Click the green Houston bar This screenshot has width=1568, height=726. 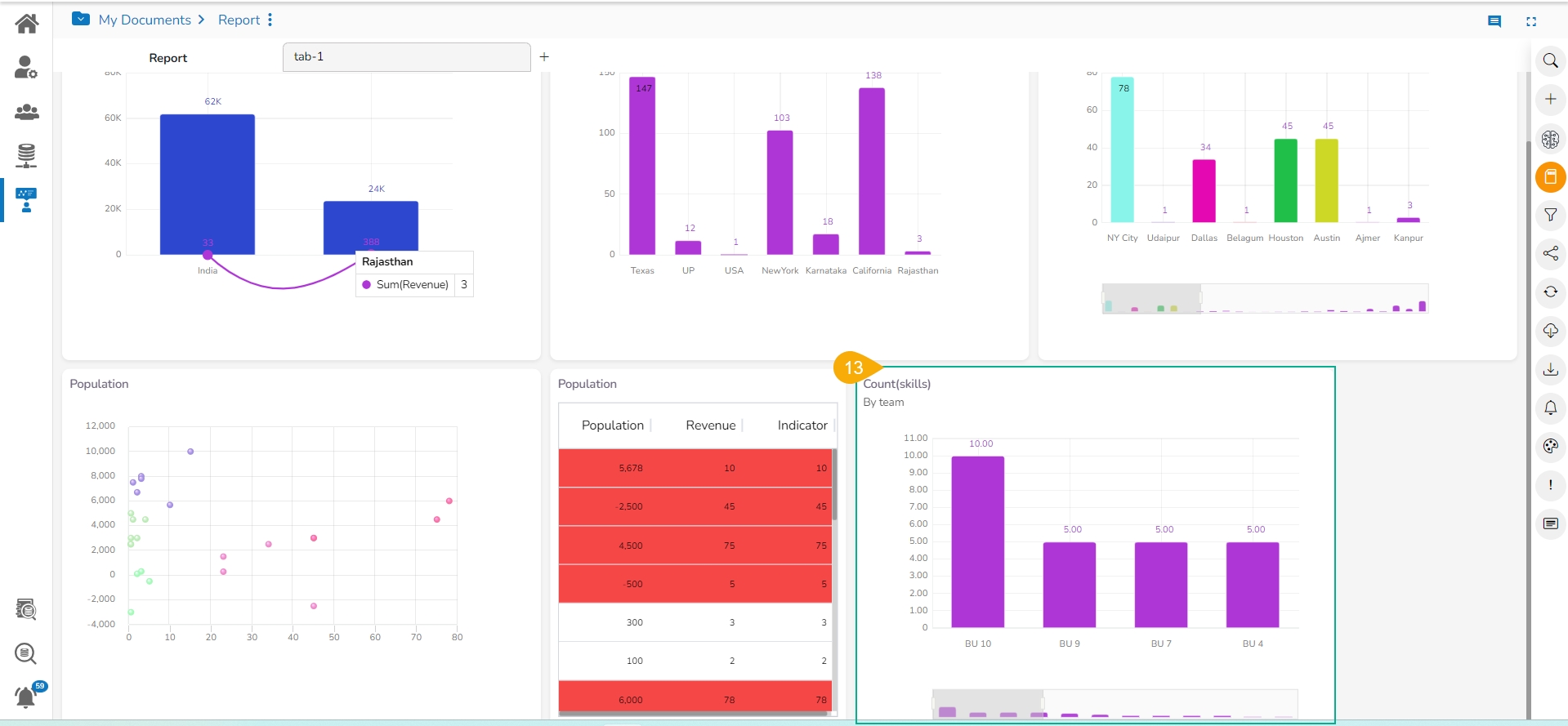pos(1285,180)
